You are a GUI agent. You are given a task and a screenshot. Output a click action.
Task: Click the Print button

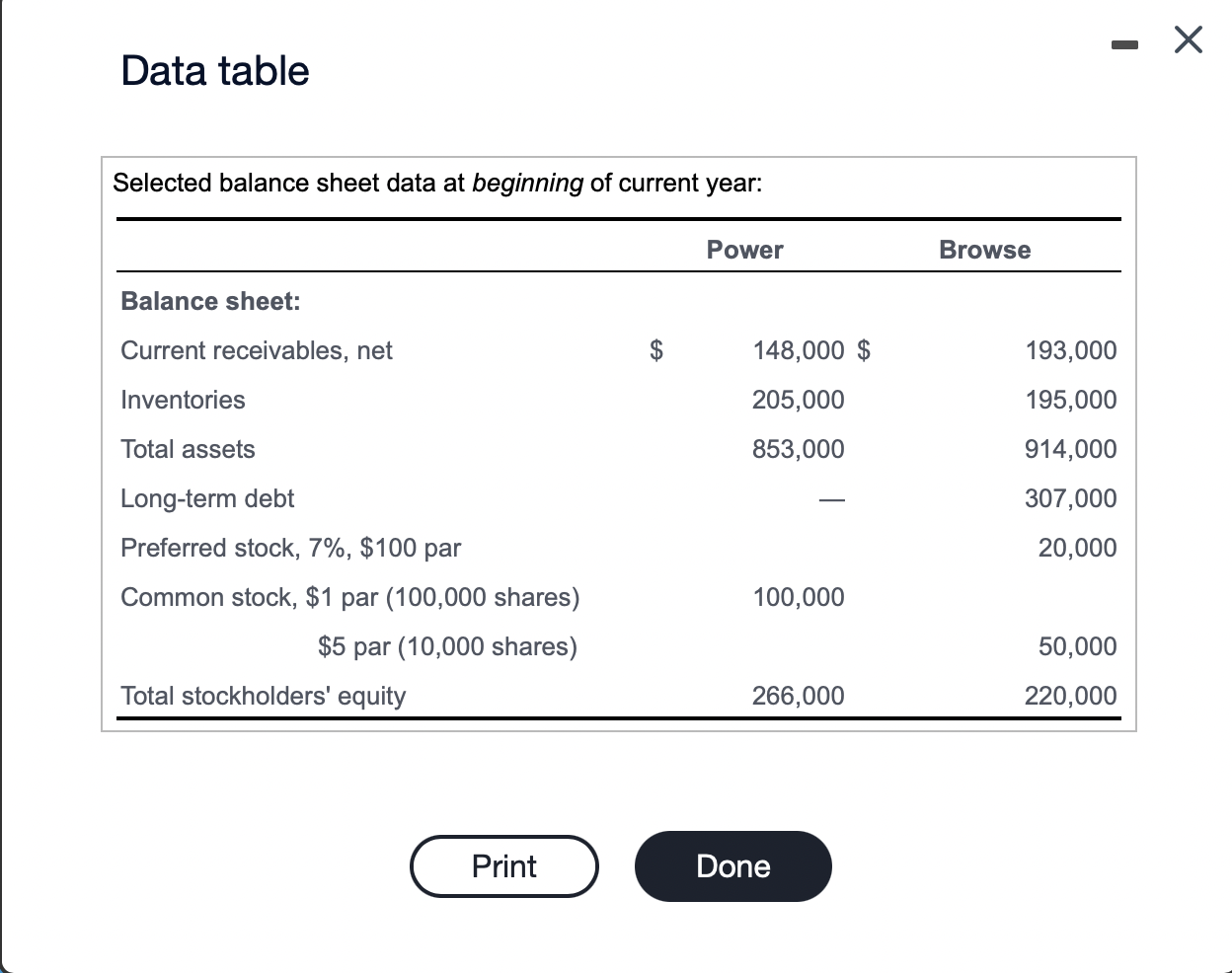504,866
